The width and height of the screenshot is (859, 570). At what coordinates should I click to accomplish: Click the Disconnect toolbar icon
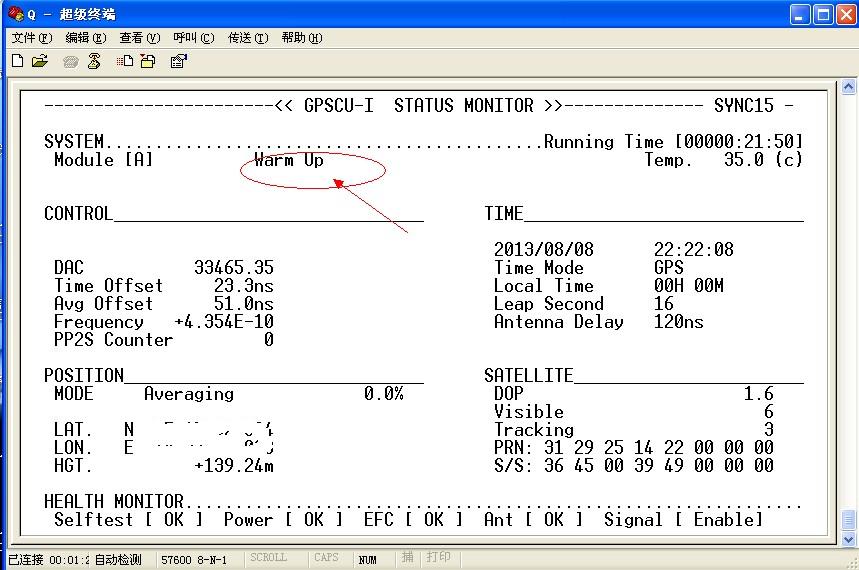click(94, 61)
